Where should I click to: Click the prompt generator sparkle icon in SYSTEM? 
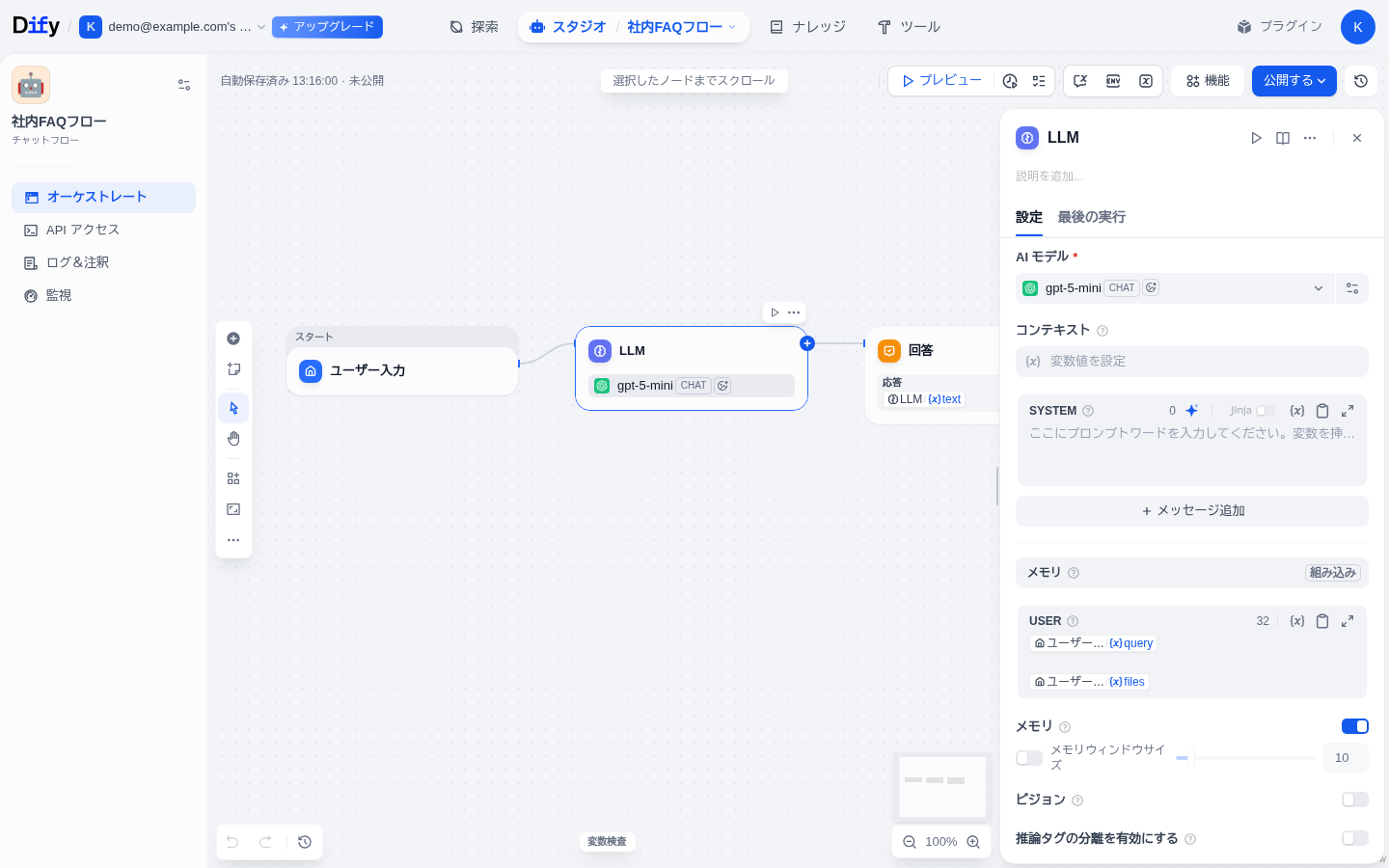[x=1191, y=411]
